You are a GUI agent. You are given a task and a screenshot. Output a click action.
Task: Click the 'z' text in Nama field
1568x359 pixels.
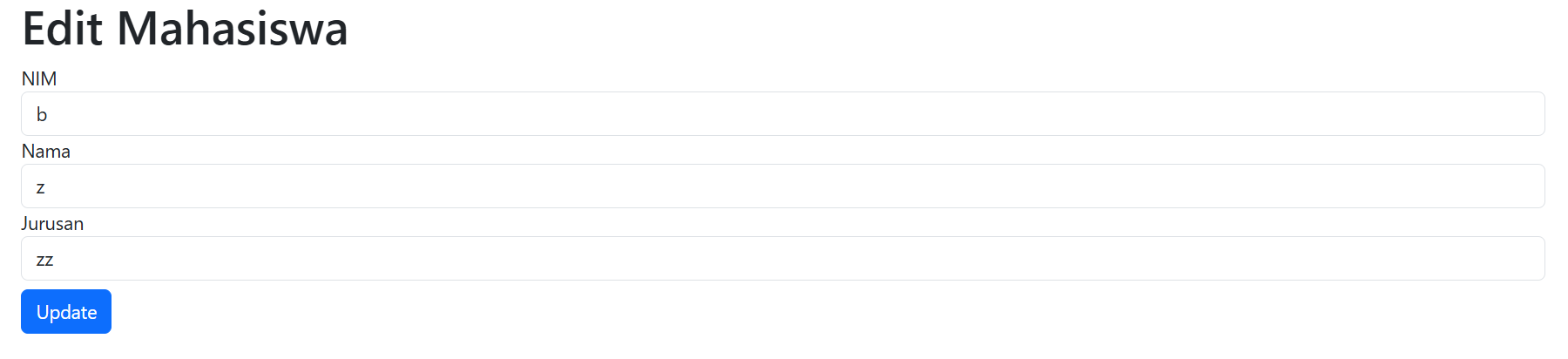[x=41, y=187]
